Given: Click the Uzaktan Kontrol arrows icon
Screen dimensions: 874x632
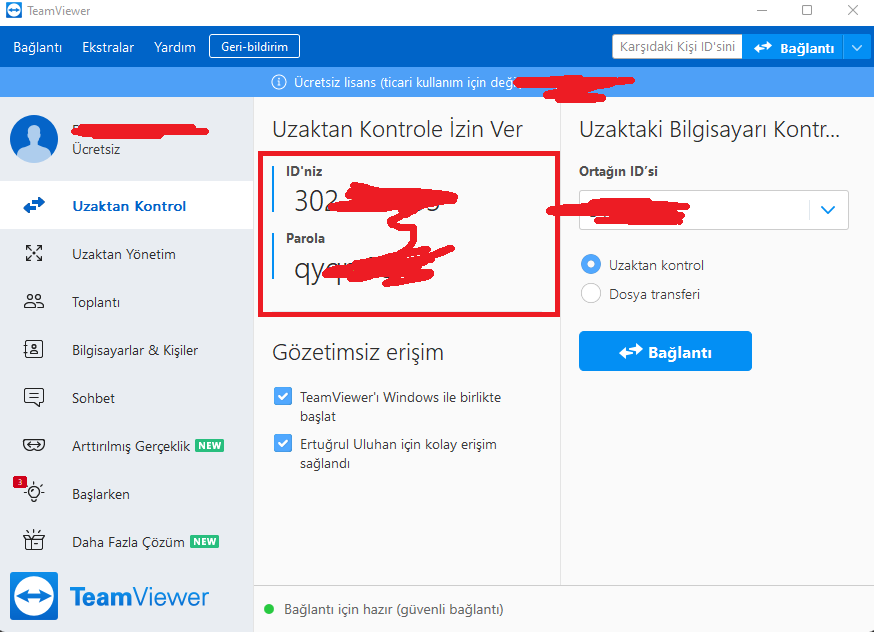Looking at the screenshot, I should point(34,206).
